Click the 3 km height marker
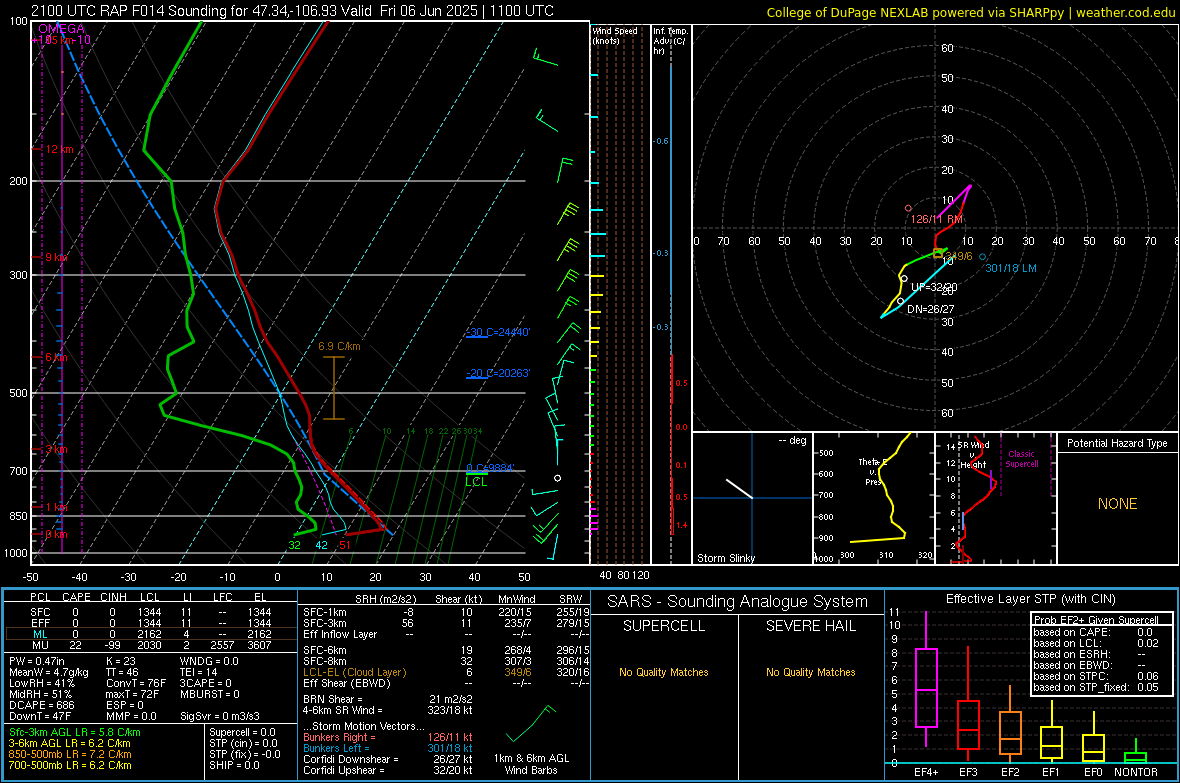 tap(56, 449)
